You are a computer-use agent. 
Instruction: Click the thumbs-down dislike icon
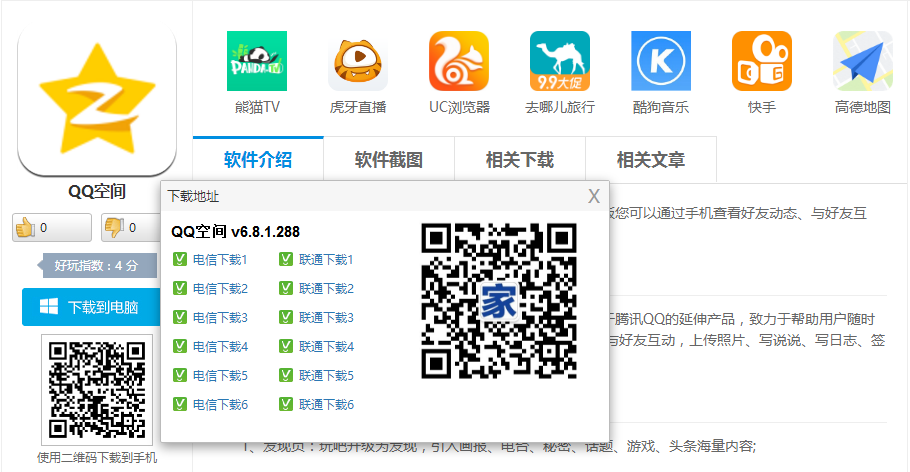[114, 228]
